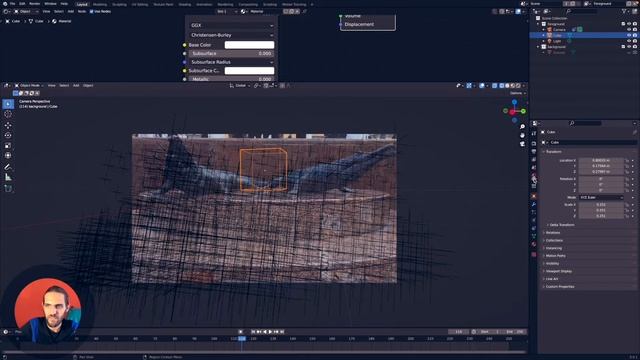Click the navigation gizmo blue Z axis
Screen dimensions: 640x360
(x=514, y=102)
